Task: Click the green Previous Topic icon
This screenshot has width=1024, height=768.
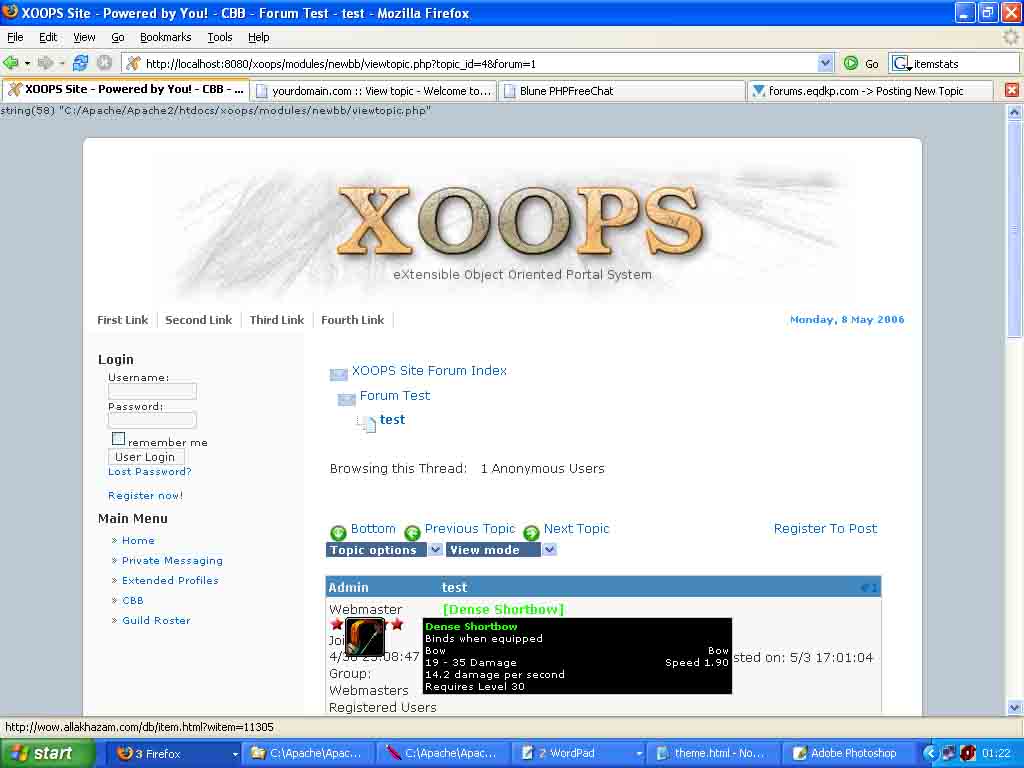Action: [x=412, y=532]
